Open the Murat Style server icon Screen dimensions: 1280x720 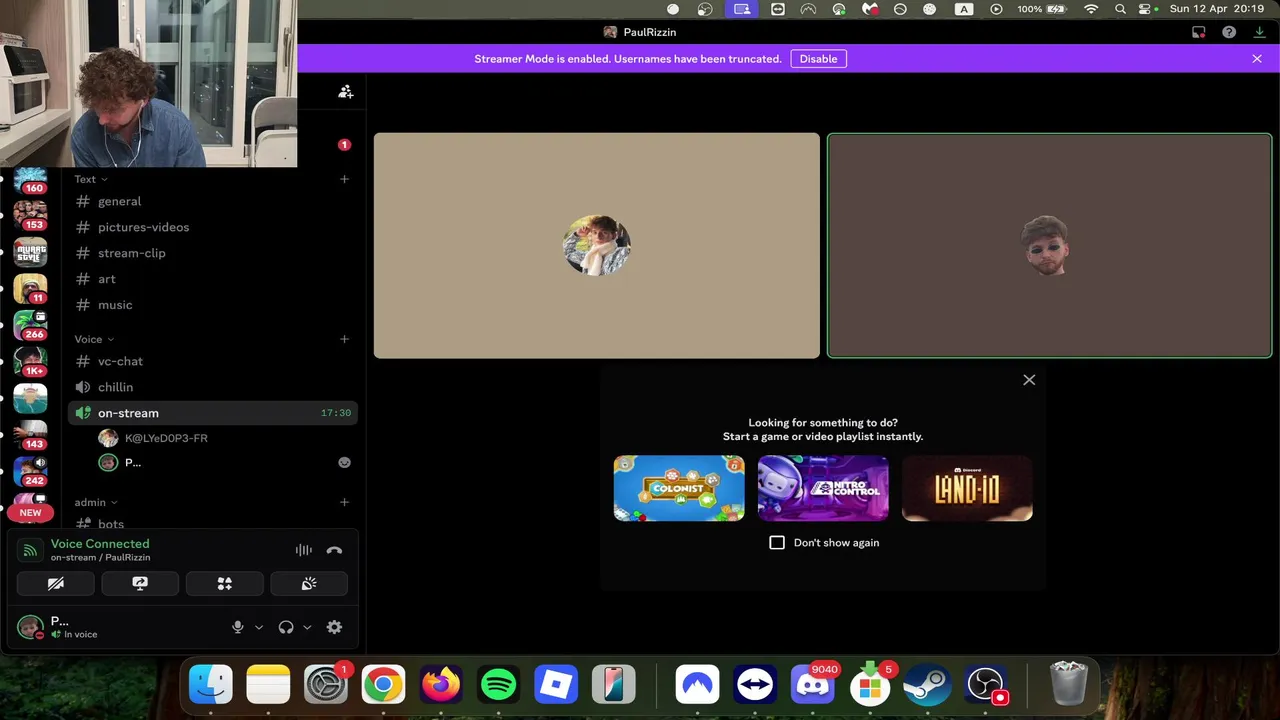(x=30, y=252)
